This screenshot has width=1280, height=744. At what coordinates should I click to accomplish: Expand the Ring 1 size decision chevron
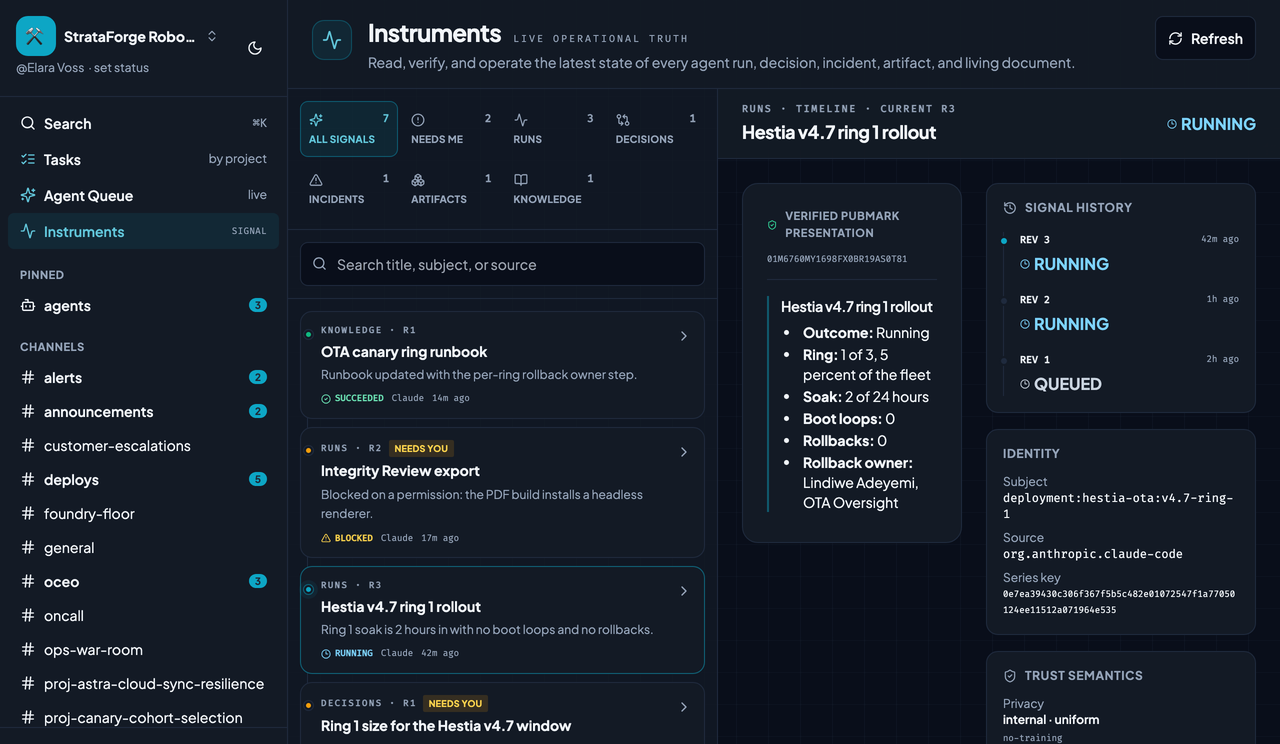684,707
